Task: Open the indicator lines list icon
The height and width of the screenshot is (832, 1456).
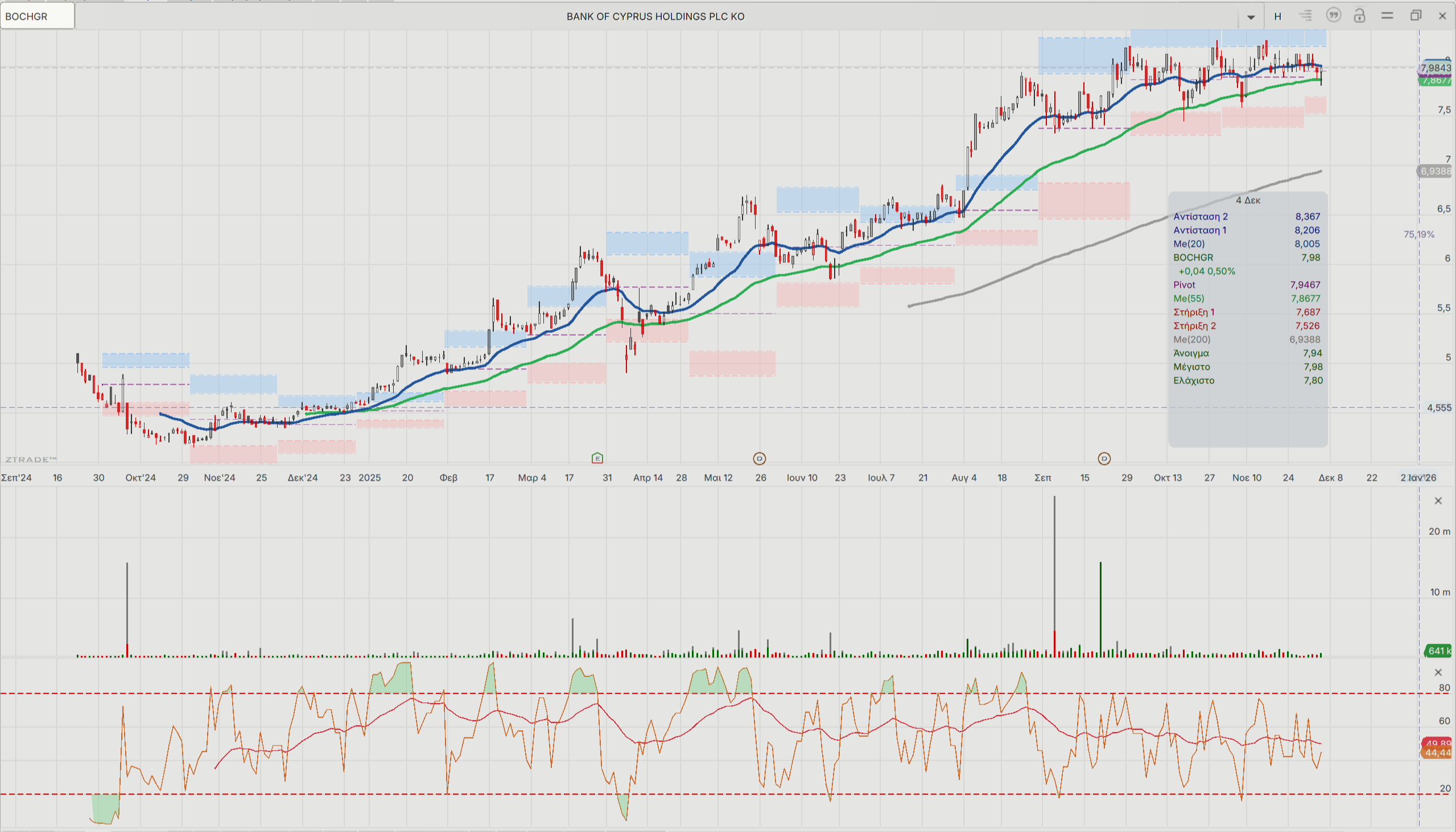Action: pos(1305,16)
